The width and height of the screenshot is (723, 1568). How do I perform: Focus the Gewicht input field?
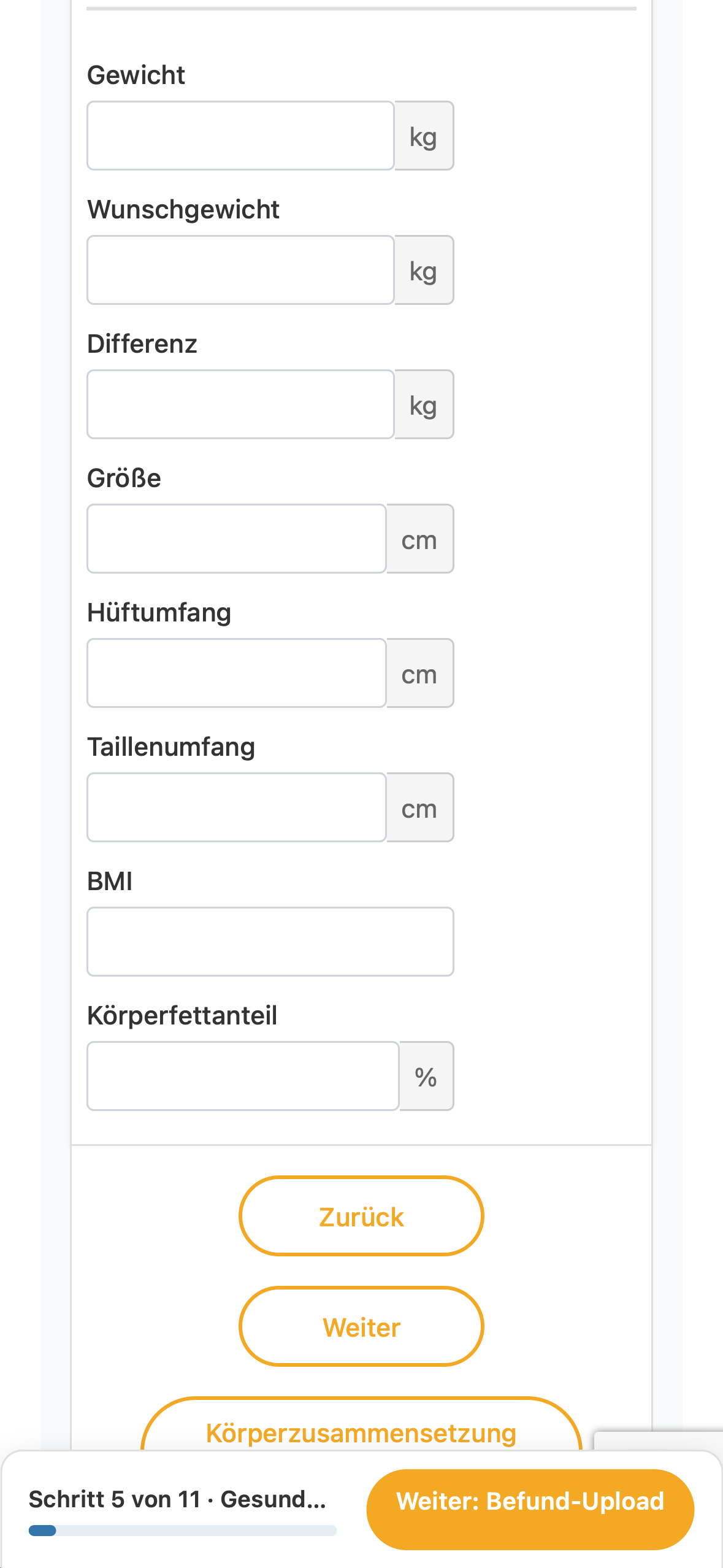tap(240, 136)
